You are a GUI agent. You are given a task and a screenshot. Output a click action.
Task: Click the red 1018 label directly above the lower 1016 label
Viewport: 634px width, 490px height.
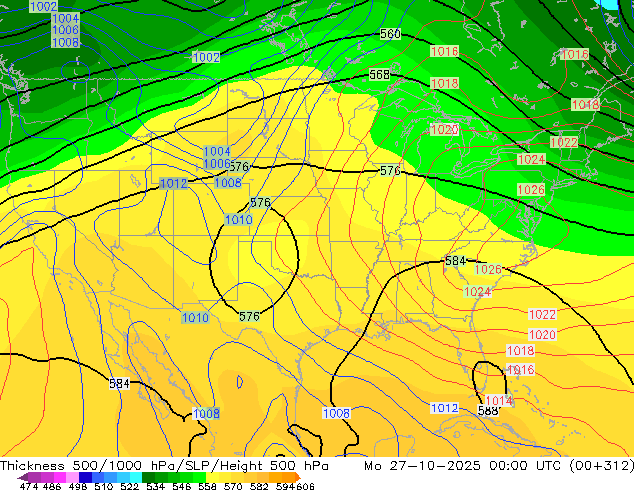click(520, 351)
